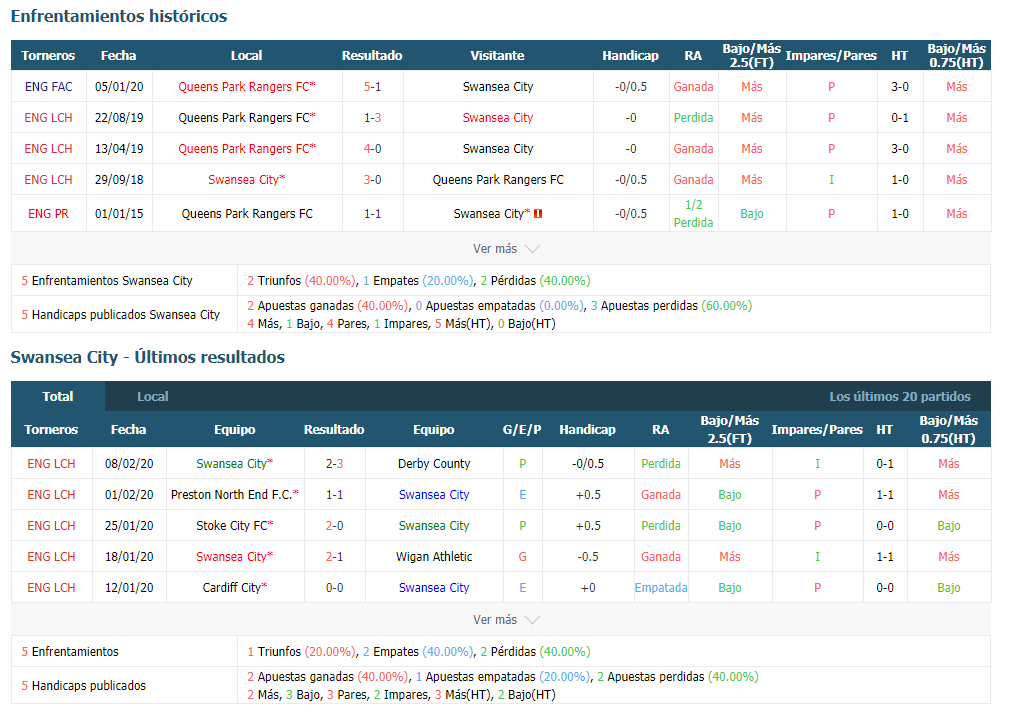Viewport: 1012px width, 712px height.
Task: Click the 'Enfrentamientos históricos' heading
Action: pyautogui.click(x=119, y=15)
